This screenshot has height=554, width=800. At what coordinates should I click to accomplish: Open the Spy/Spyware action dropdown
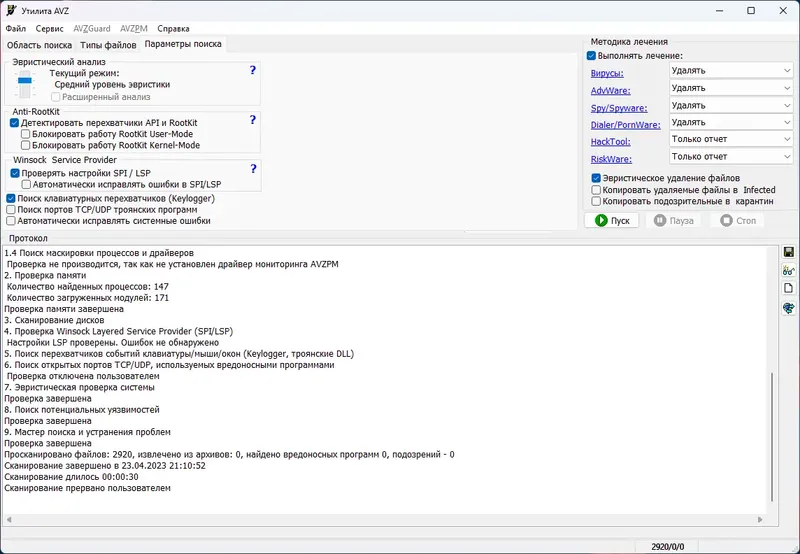point(731,105)
